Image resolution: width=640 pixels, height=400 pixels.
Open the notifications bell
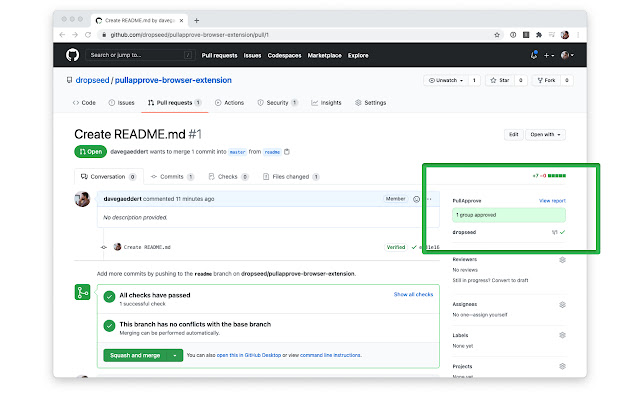(x=533, y=54)
